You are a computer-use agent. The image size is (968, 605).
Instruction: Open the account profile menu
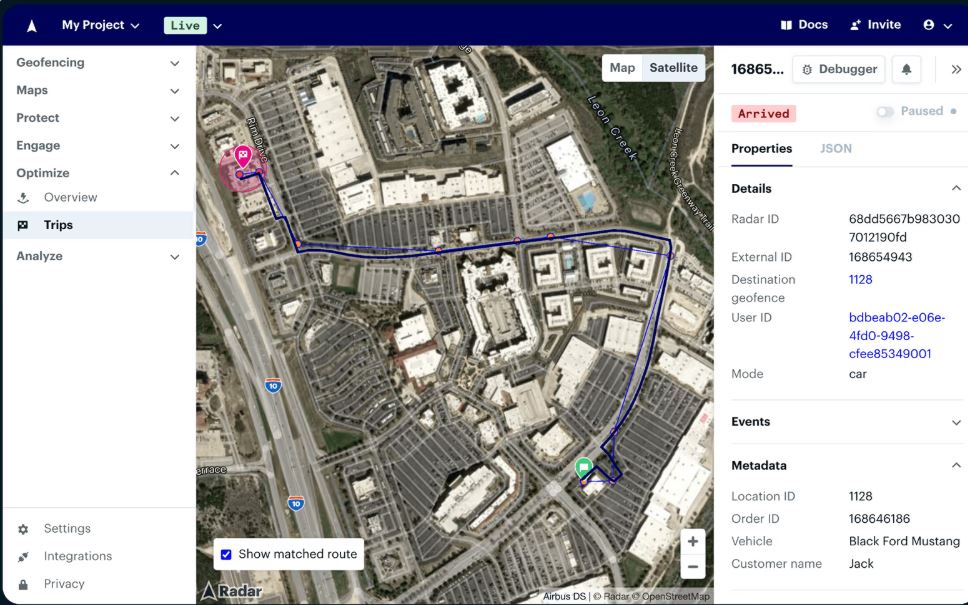click(937, 25)
